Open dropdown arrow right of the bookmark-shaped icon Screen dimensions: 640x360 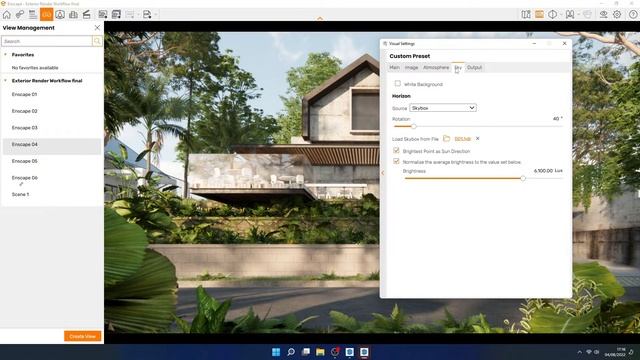[578, 15]
